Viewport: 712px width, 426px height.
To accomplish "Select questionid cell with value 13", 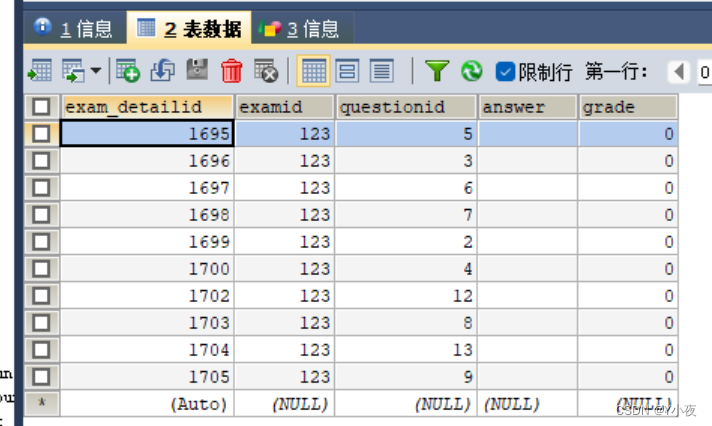I will point(406,350).
